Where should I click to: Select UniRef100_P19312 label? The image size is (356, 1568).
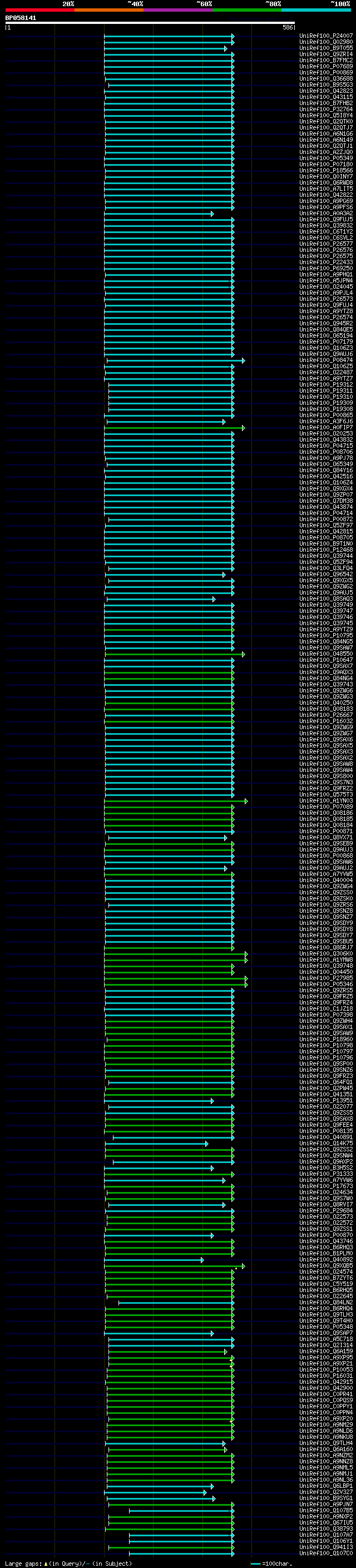tap(326, 385)
